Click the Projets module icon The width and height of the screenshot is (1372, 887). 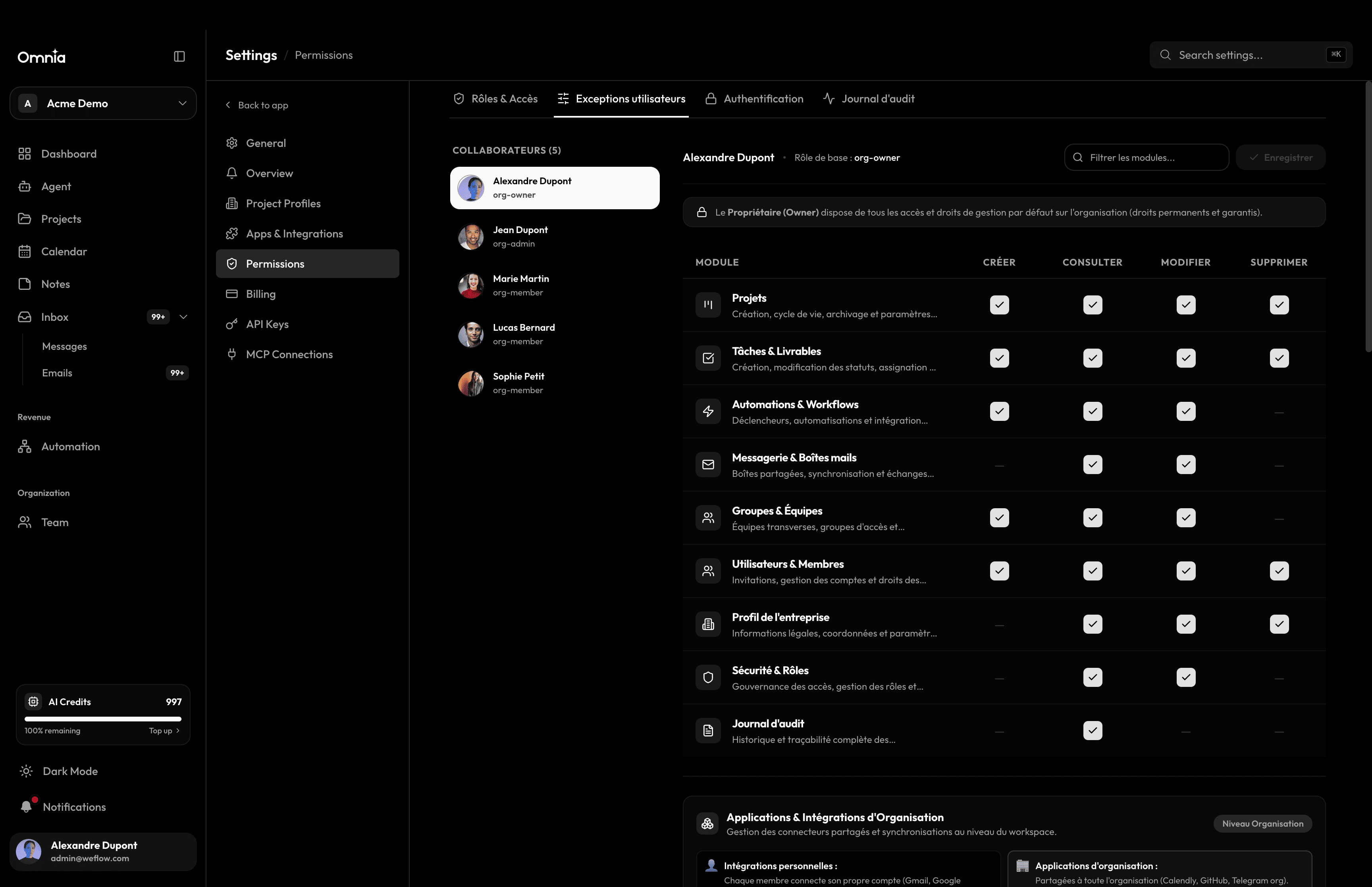click(x=708, y=305)
